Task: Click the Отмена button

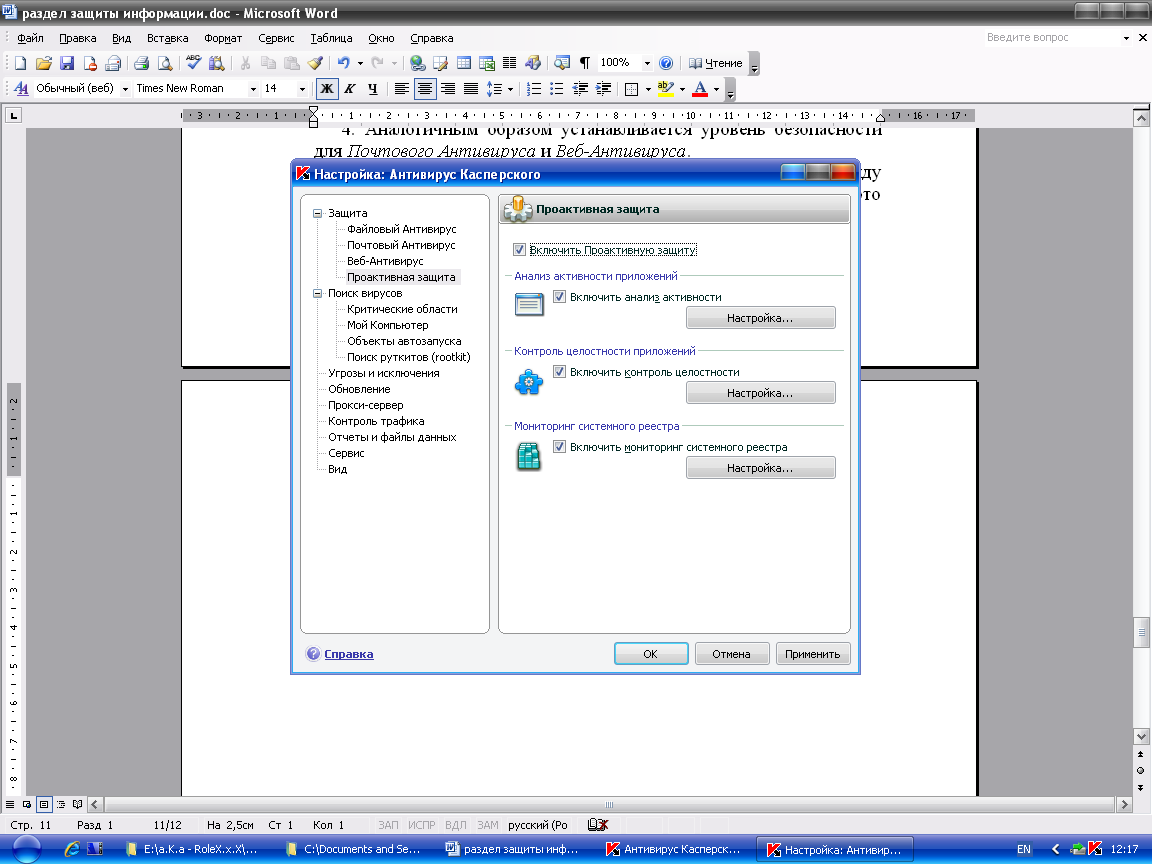Action: click(x=732, y=654)
